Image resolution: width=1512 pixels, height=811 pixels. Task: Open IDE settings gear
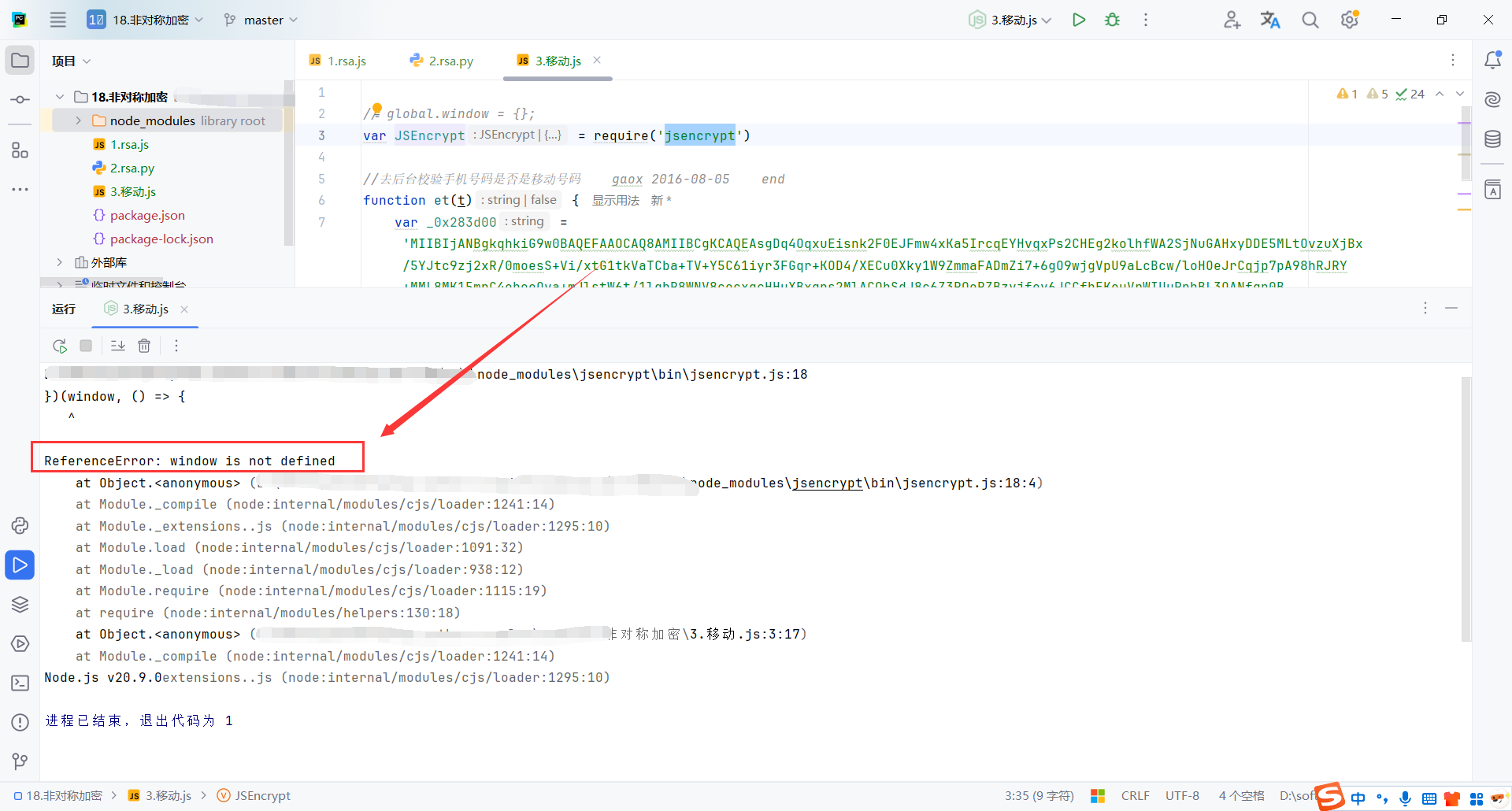[1350, 20]
